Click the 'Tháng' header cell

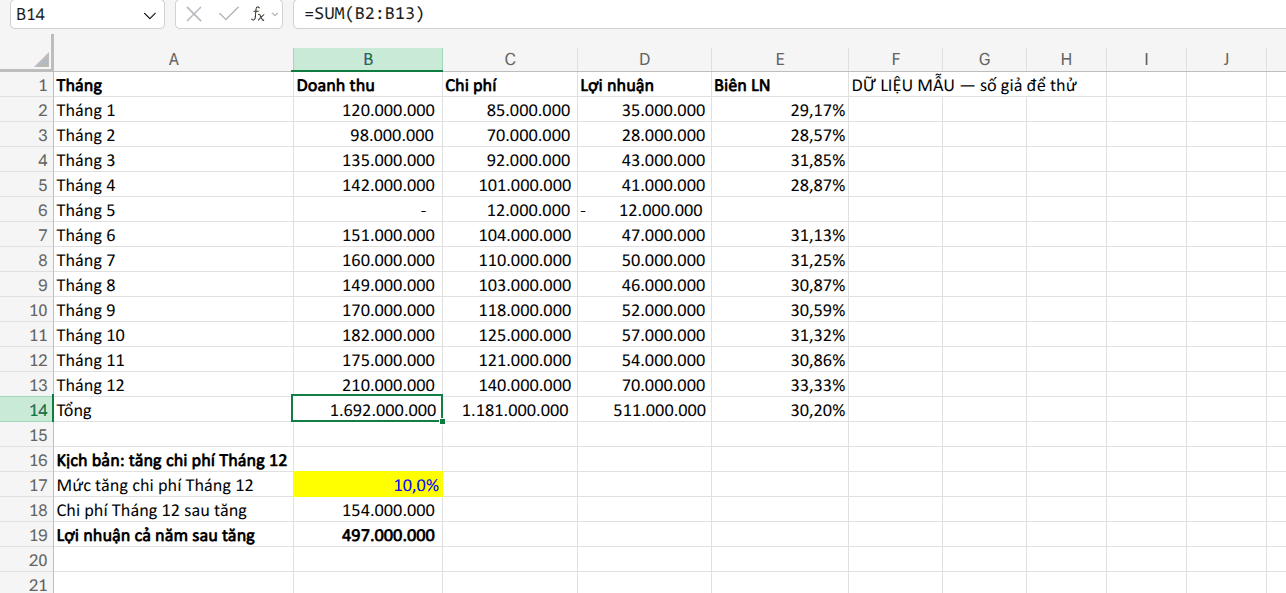point(173,85)
